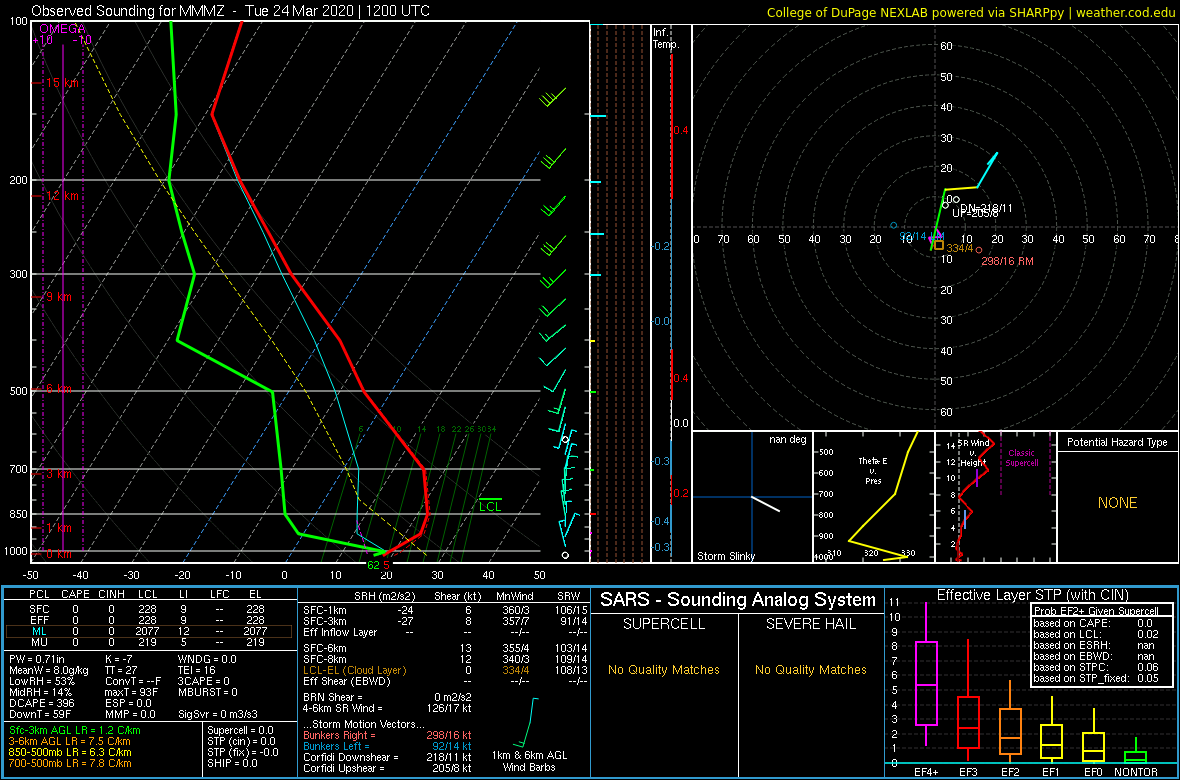Click the red 'Bunkers Right = 298/16 kt' line
Image resolution: width=1180 pixels, height=780 pixels.
pos(387,734)
